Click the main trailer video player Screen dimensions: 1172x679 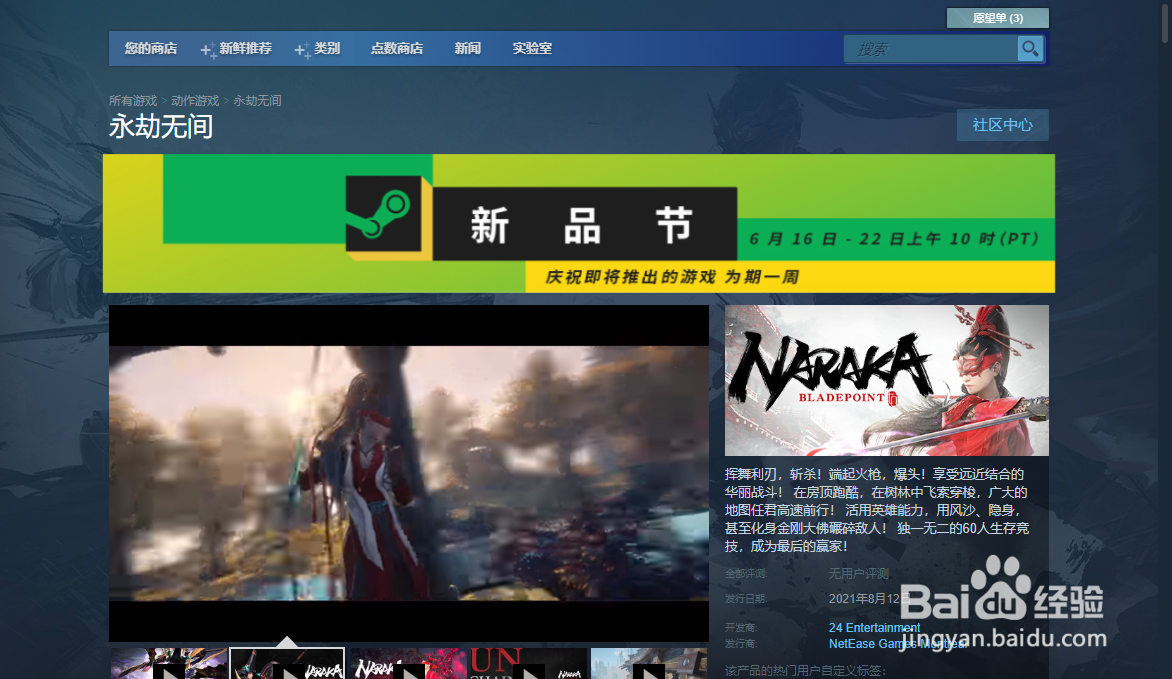coord(409,473)
